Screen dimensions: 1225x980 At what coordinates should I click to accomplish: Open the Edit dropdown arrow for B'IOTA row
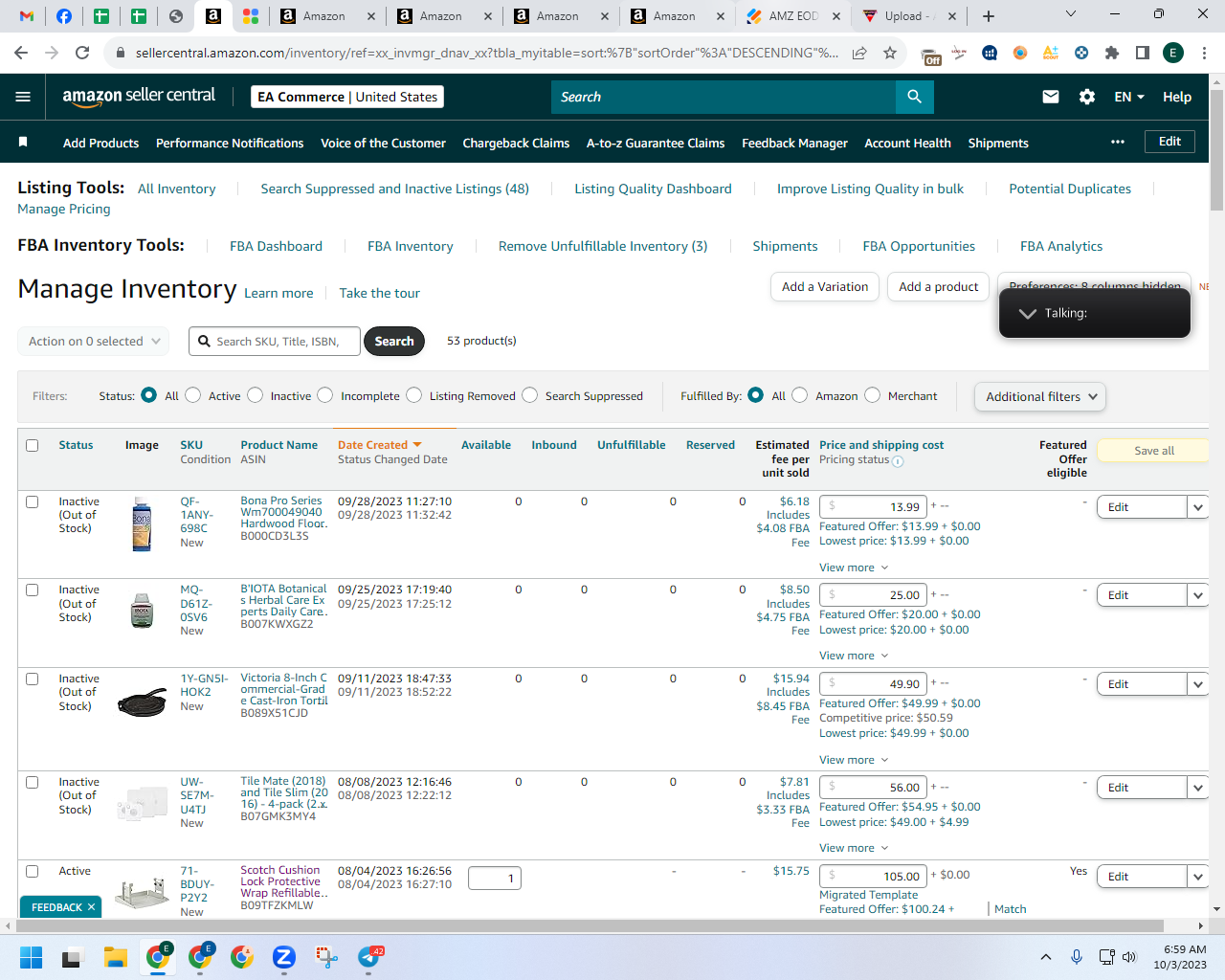click(x=1198, y=595)
